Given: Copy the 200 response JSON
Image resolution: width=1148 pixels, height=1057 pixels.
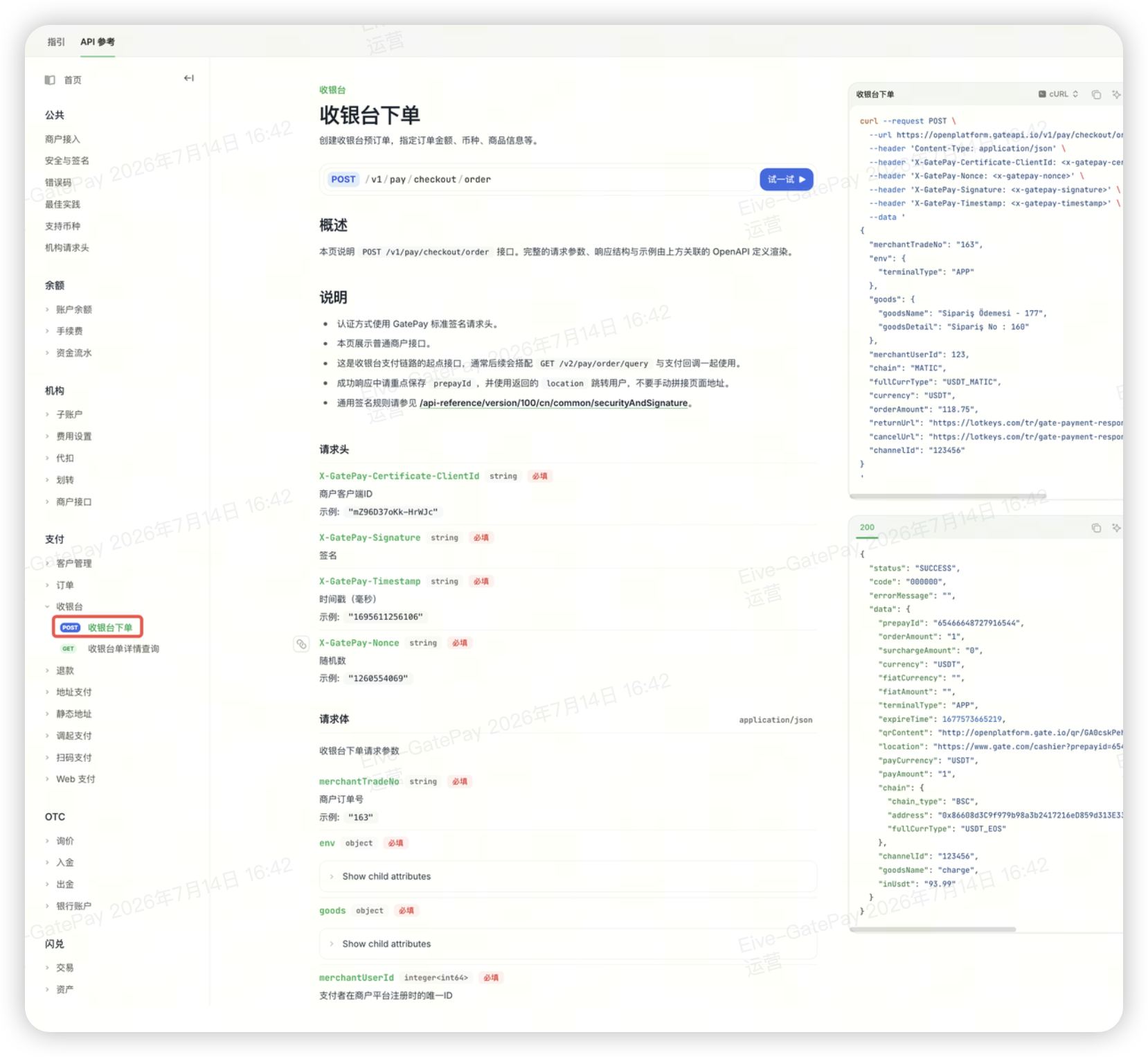Looking at the screenshot, I should tap(1096, 528).
